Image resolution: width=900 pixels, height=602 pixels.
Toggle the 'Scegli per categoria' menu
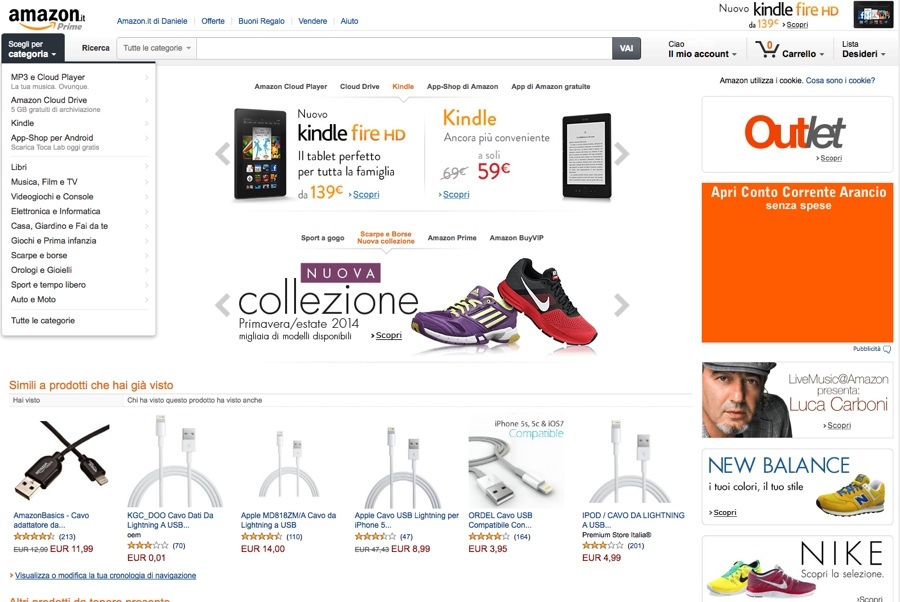[x=32, y=49]
